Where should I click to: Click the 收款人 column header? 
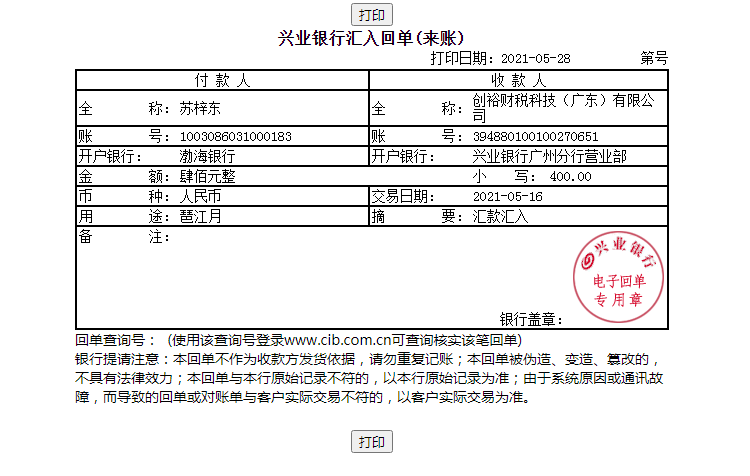click(x=519, y=80)
